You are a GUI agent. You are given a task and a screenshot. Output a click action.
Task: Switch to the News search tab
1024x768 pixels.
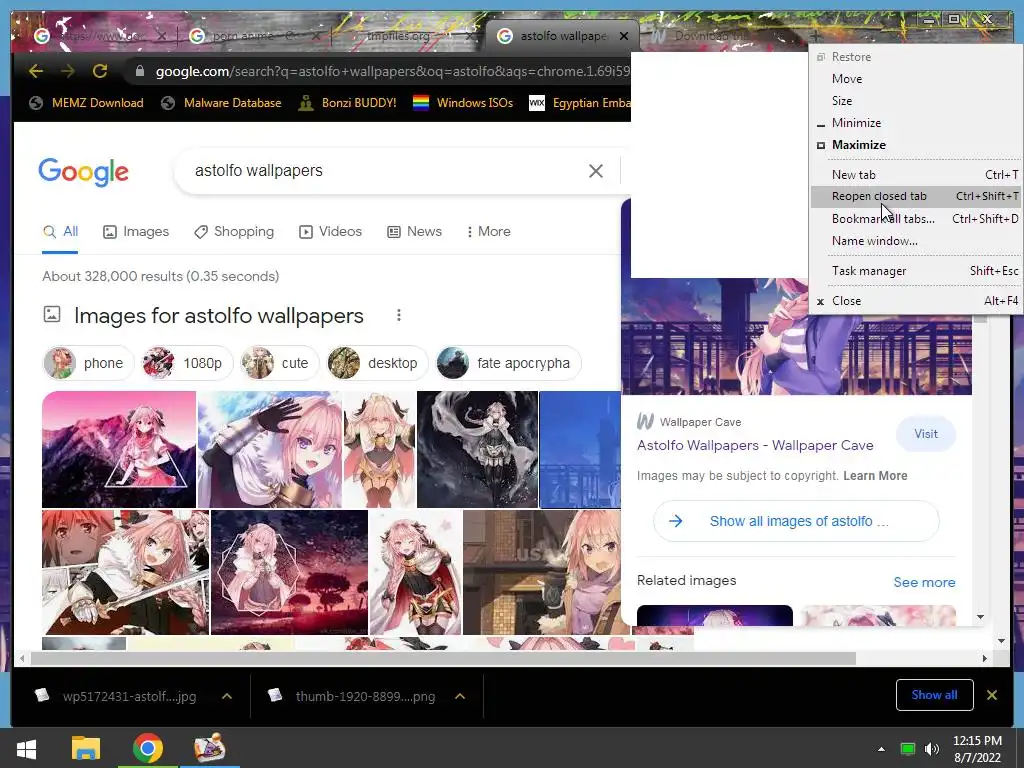[x=414, y=232]
